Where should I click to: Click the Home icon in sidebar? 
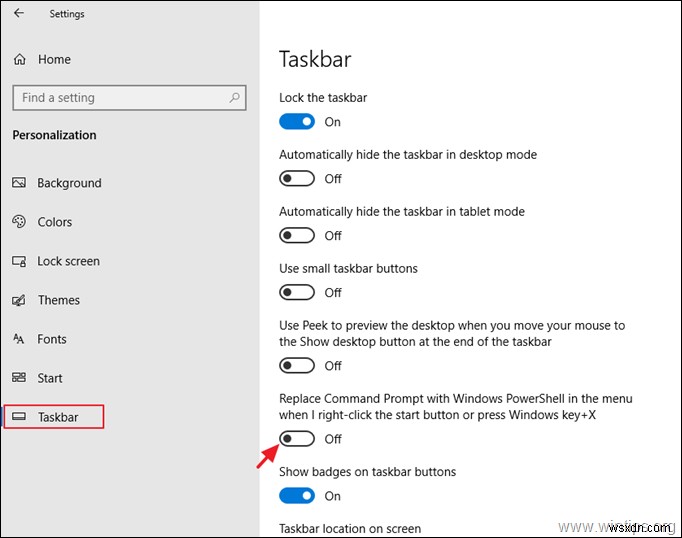tap(20, 60)
